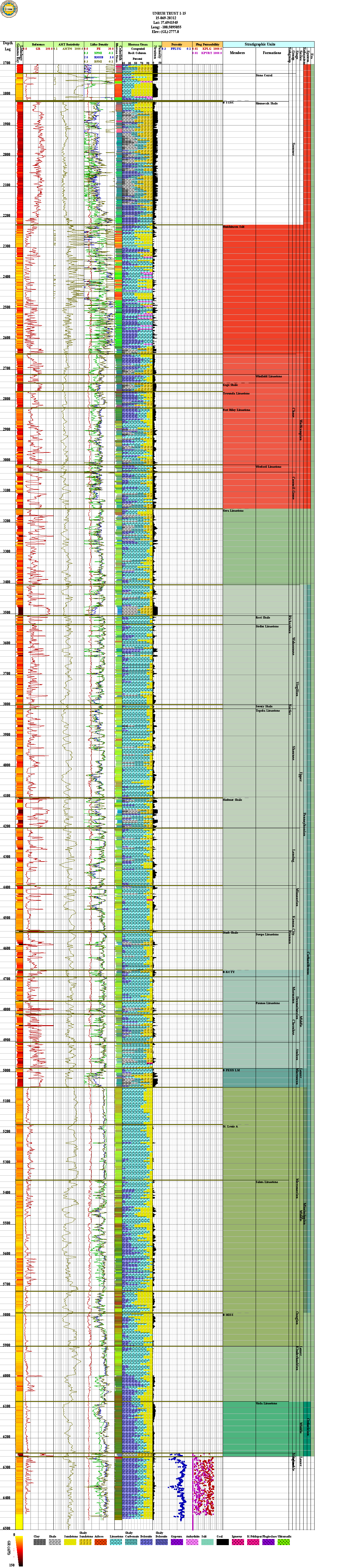Select the Rhomaa-Umaa track header
The width and height of the screenshot is (360, 1568).
(138, 45)
